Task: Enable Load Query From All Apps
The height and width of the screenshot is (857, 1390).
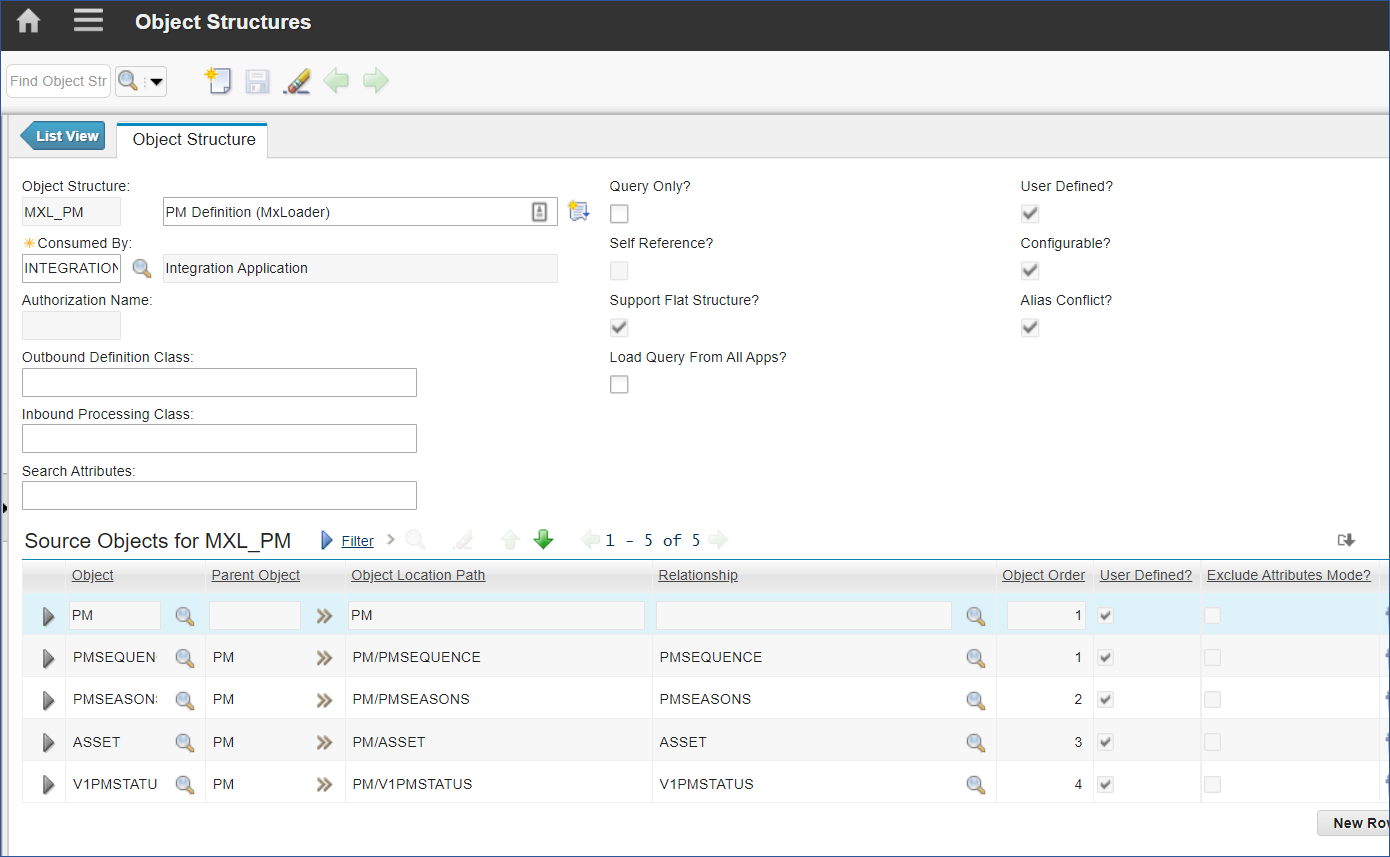Action: 619,384
